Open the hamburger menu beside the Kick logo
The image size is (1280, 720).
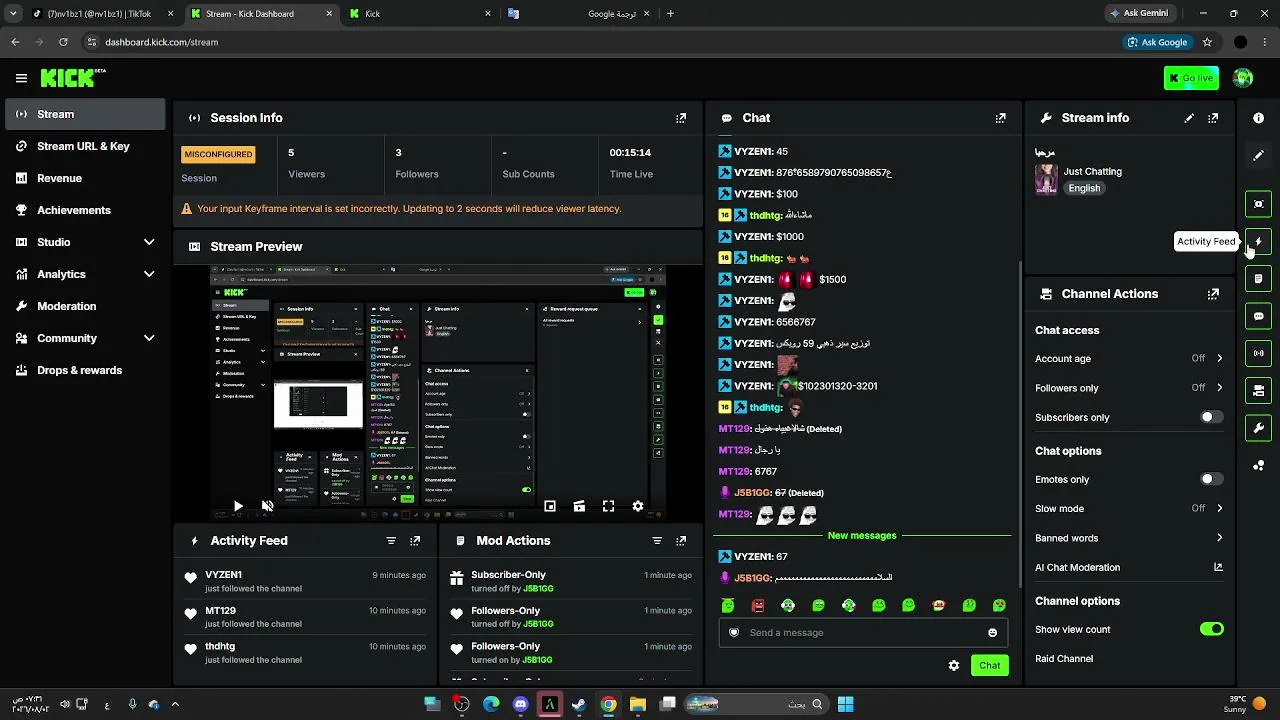(21, 78)
